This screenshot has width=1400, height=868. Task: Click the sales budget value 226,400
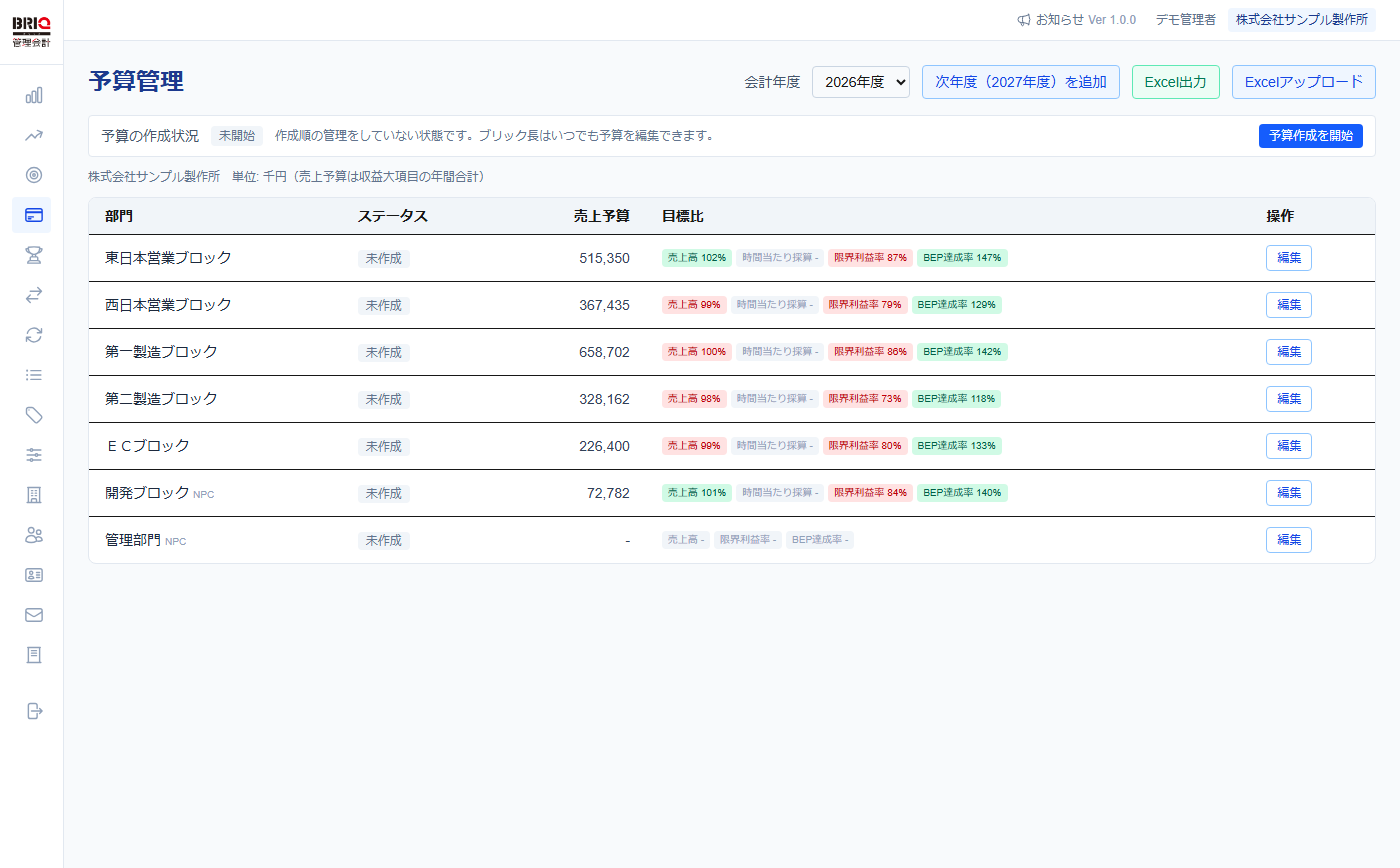(x=604, y=446)
